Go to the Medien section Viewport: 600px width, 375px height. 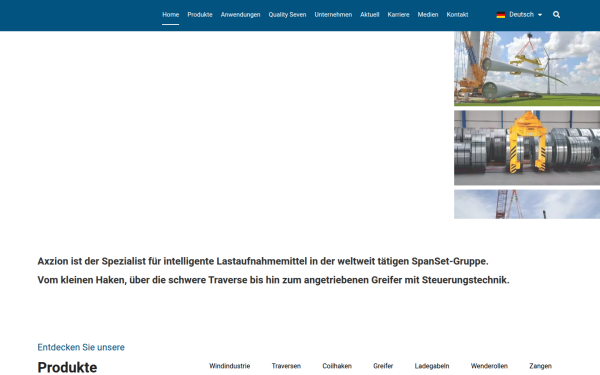[427, 15]
